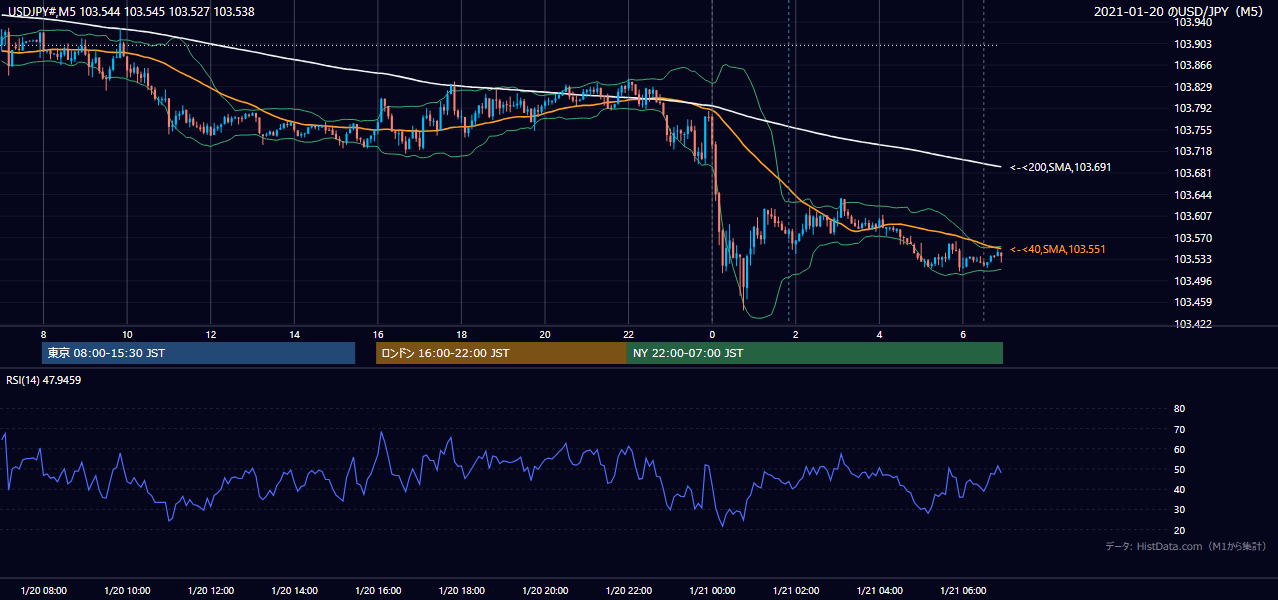Click time label 1/21 02:00
Viewport: 1278px width, 600px height.
[x=795, y=591]
